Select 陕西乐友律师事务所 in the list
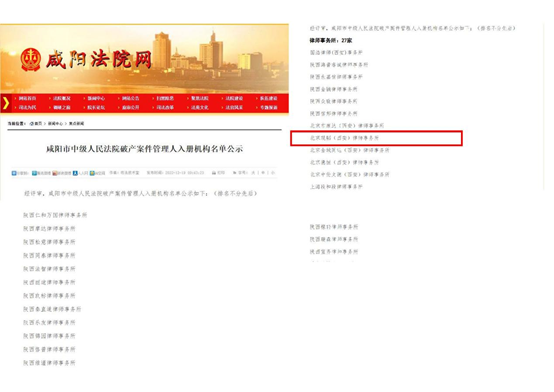 point(49,322)
